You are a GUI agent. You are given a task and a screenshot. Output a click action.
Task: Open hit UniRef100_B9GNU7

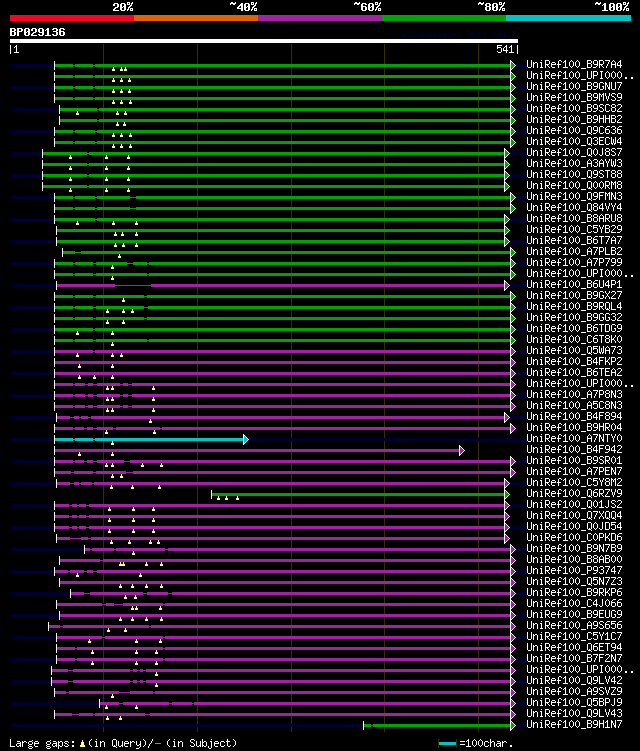pyautogui.click(x=574, y=86)
